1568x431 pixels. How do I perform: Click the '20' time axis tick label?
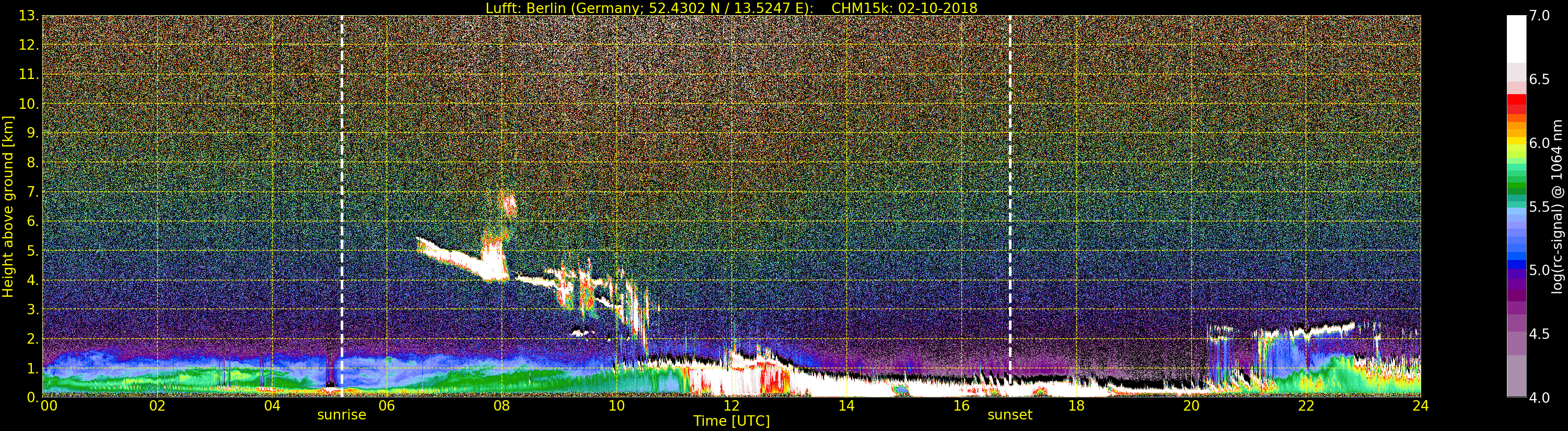[1191, 405]
